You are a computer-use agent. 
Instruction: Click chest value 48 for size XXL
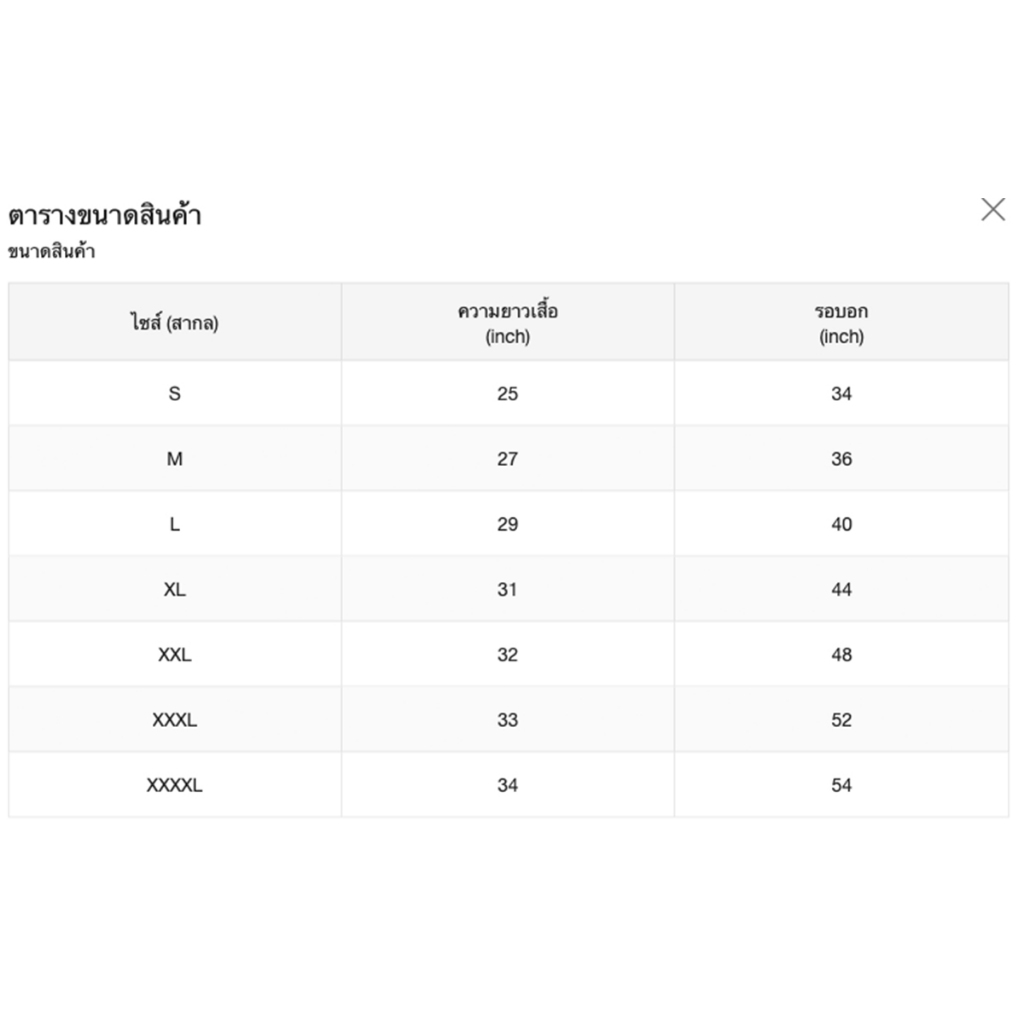tap(841, 655)
